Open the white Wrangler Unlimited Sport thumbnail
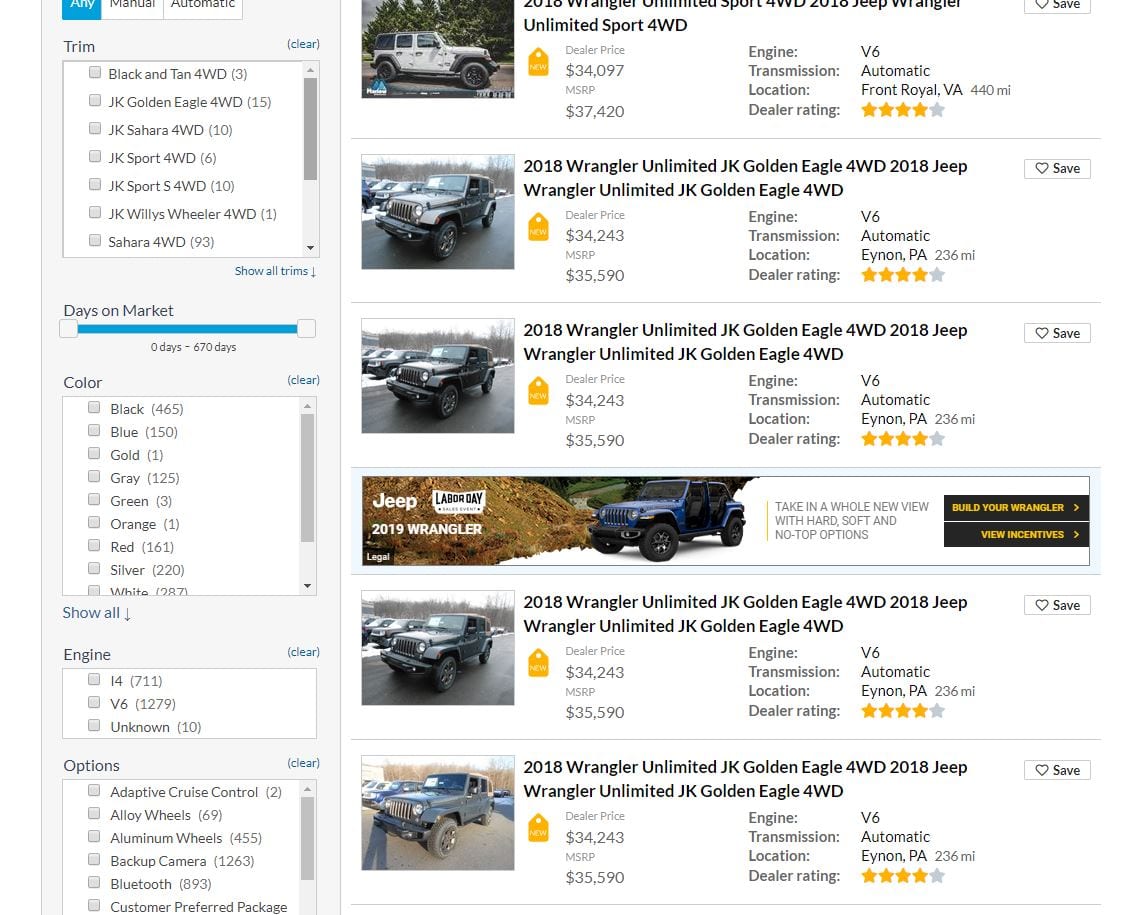 pyautogui.click(x=437, y=49)
